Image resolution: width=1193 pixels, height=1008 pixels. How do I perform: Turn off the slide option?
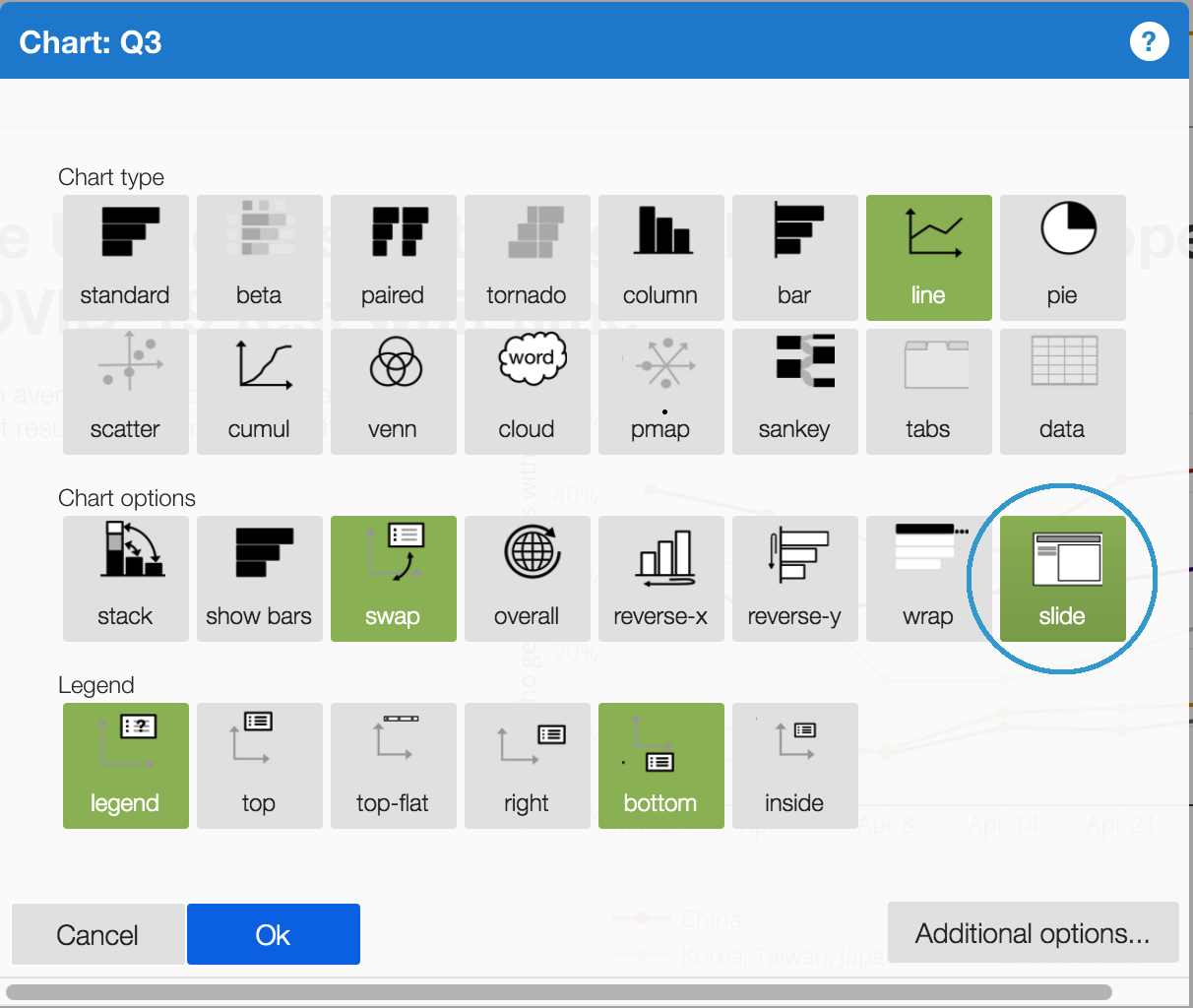[x=1062, y=578]
